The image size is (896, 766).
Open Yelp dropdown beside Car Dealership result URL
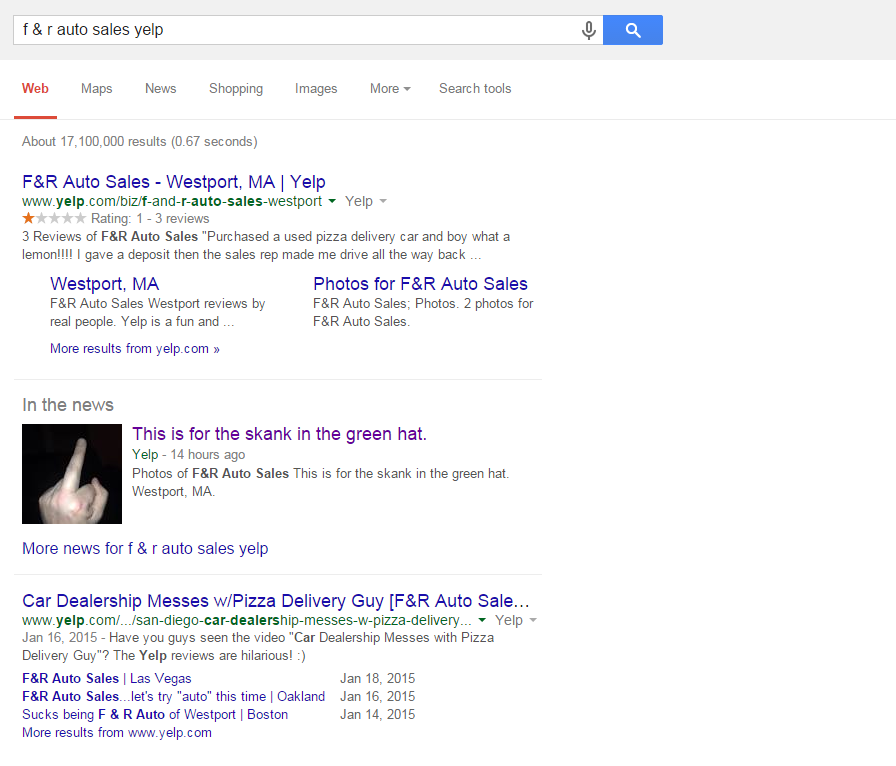coord(515,620)
